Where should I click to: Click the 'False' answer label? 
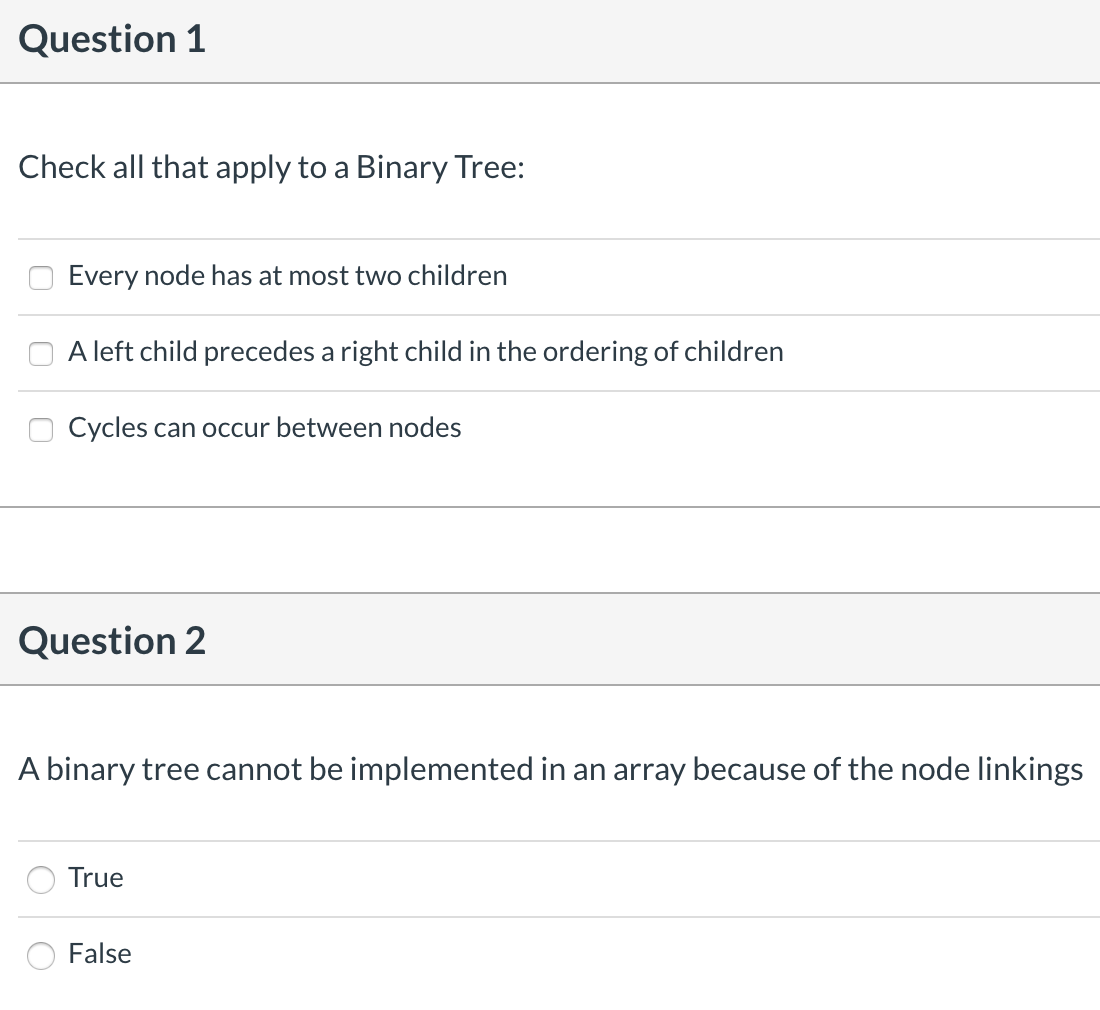click(99, 954)
